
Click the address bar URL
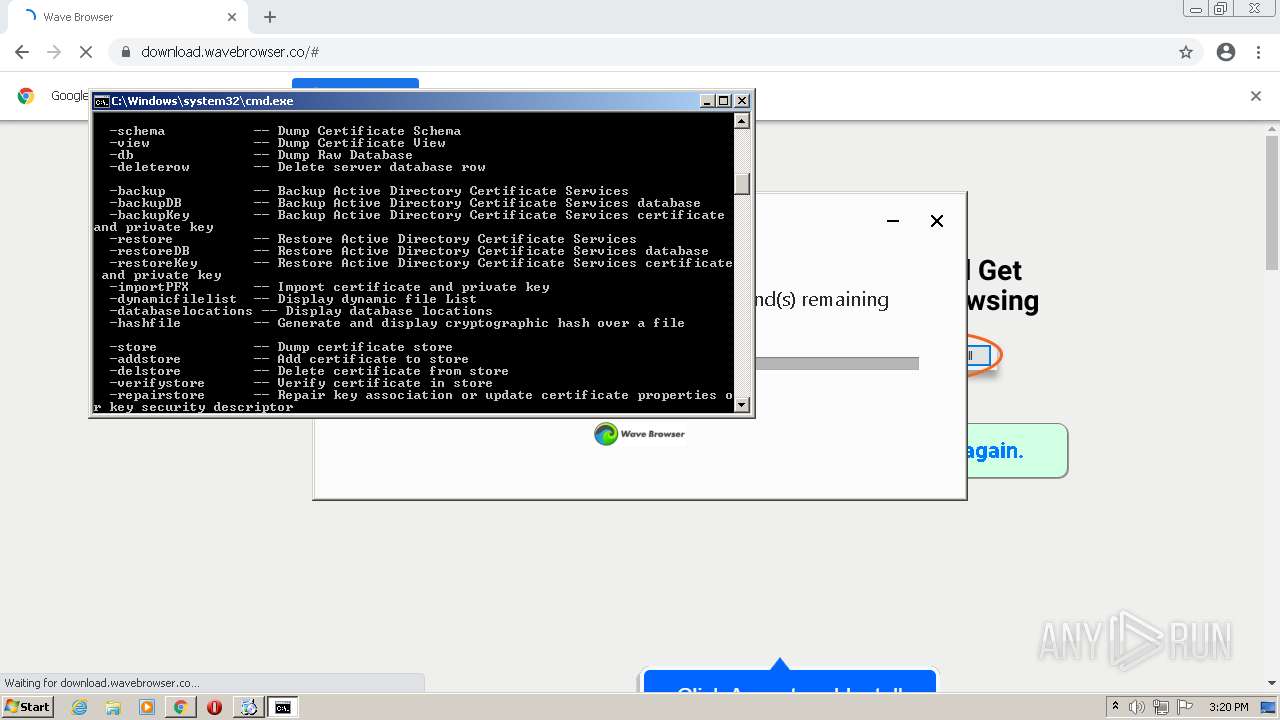coord(230,52)
